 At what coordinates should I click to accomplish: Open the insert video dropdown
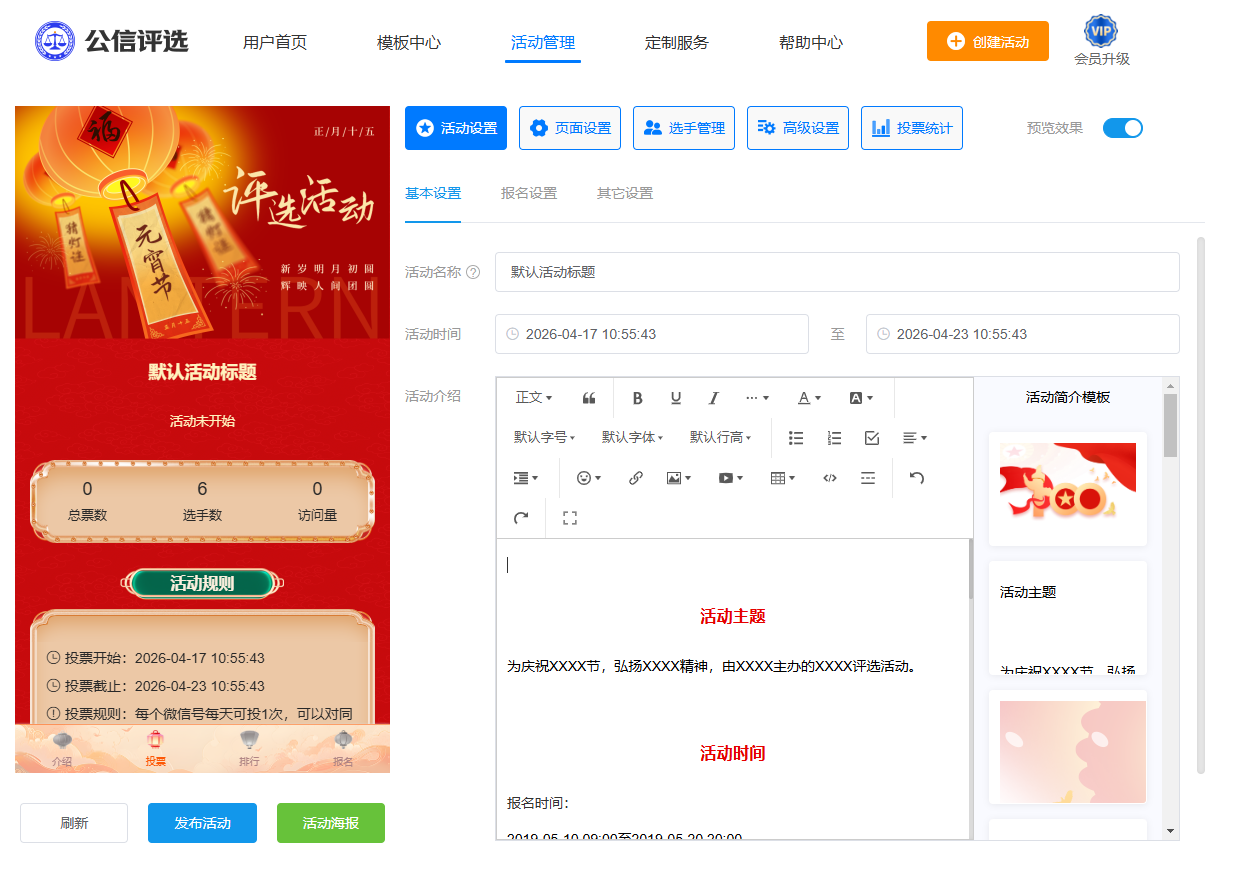(x=731, y=478)
